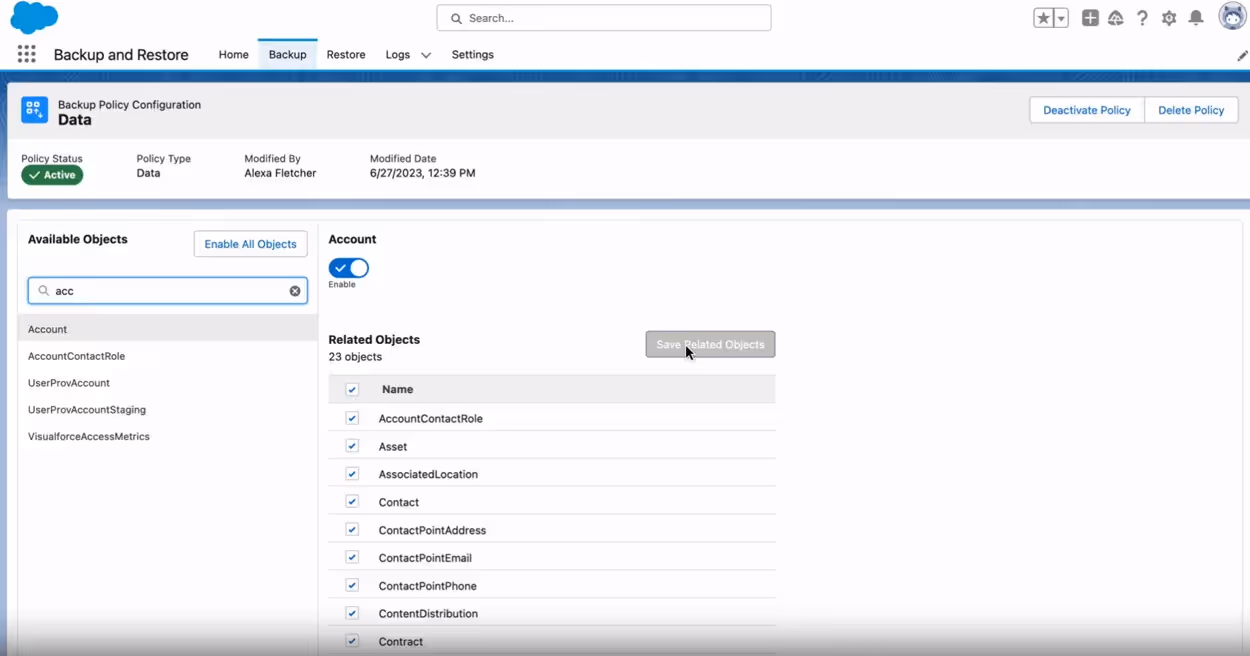Click the Salesforce cloud logo
Image resolution: width=1250 pixels, height=656 pixels.
point(34,18)
